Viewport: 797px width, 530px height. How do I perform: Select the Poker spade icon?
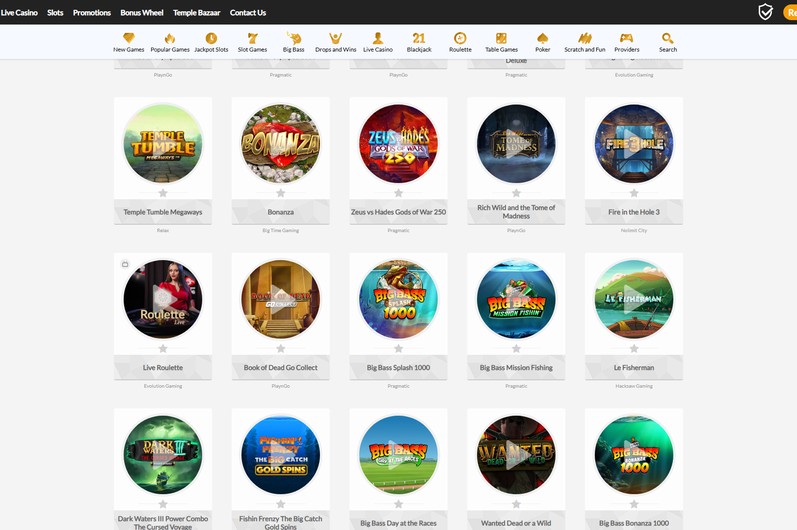pos(542,38)
